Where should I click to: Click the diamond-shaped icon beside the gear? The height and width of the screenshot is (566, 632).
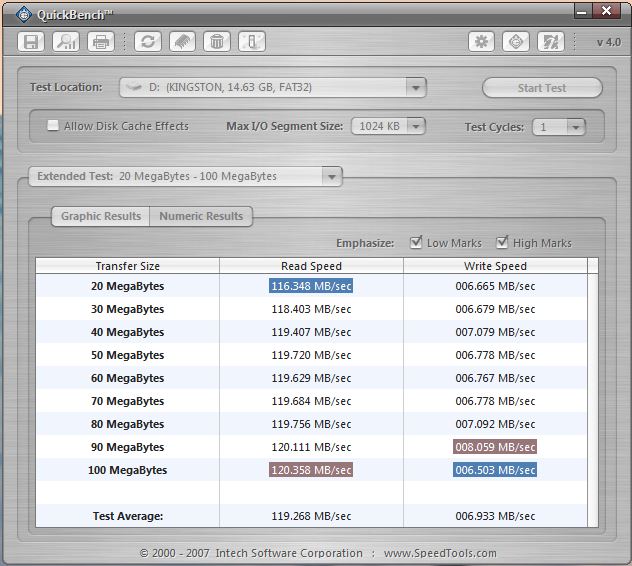coord(517,42)
